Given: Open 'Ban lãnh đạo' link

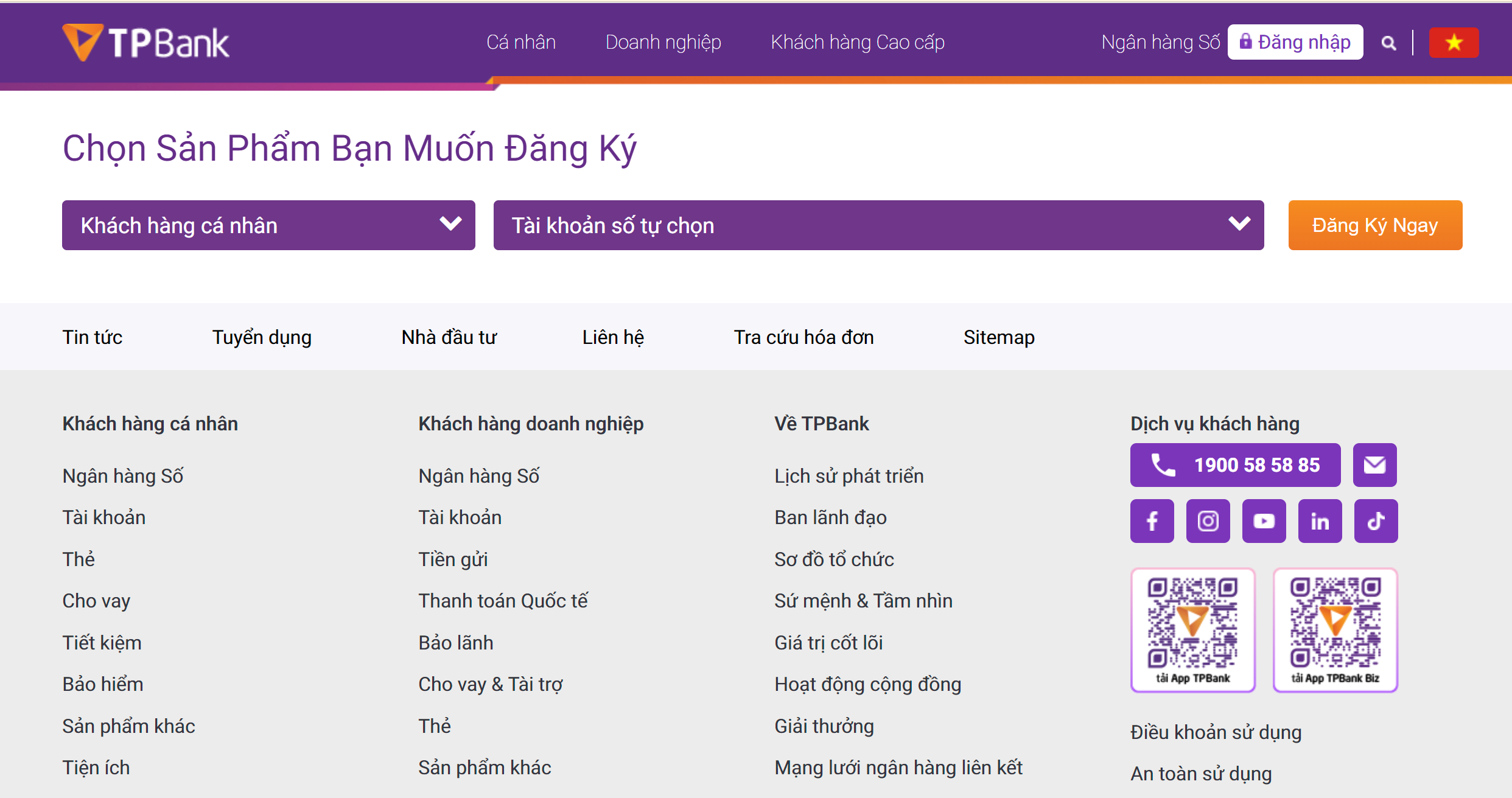Looking at the screenshot, I should 830,517.
